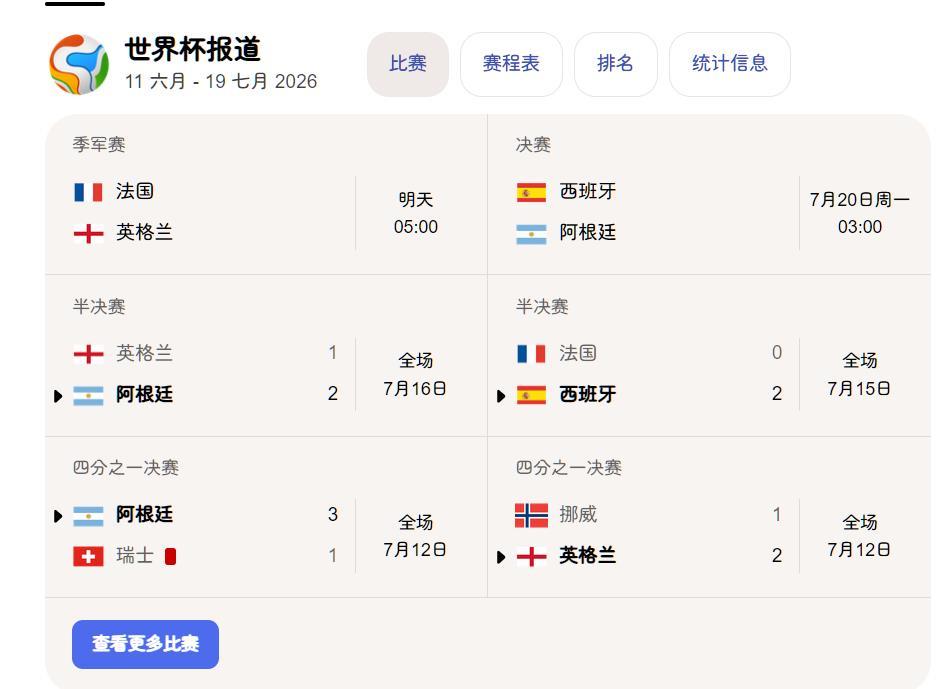Click 挪威 team name in quarterfinal
Image resolution: width=943 pixels, height=689 pixels.
click(578, 515)
